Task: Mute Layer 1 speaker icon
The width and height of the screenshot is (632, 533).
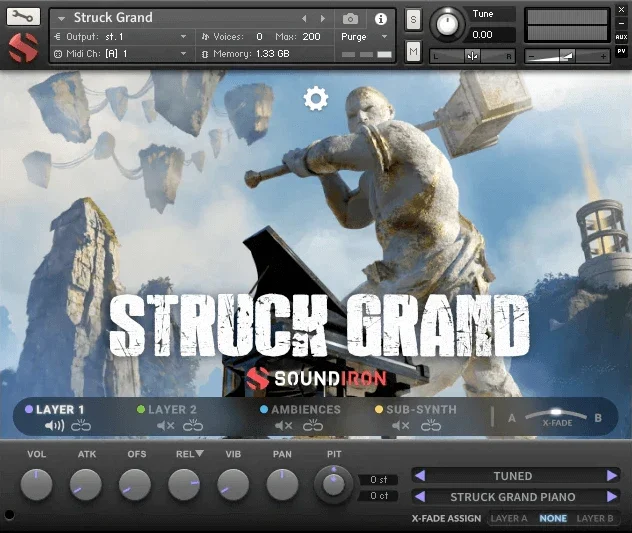Action: tap(55, 426)
